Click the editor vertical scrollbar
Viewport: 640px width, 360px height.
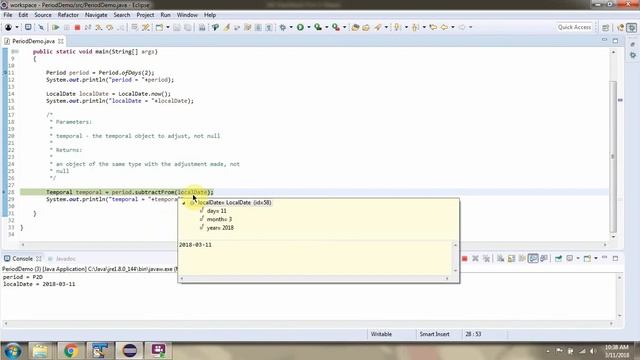[x=613, y=156]
